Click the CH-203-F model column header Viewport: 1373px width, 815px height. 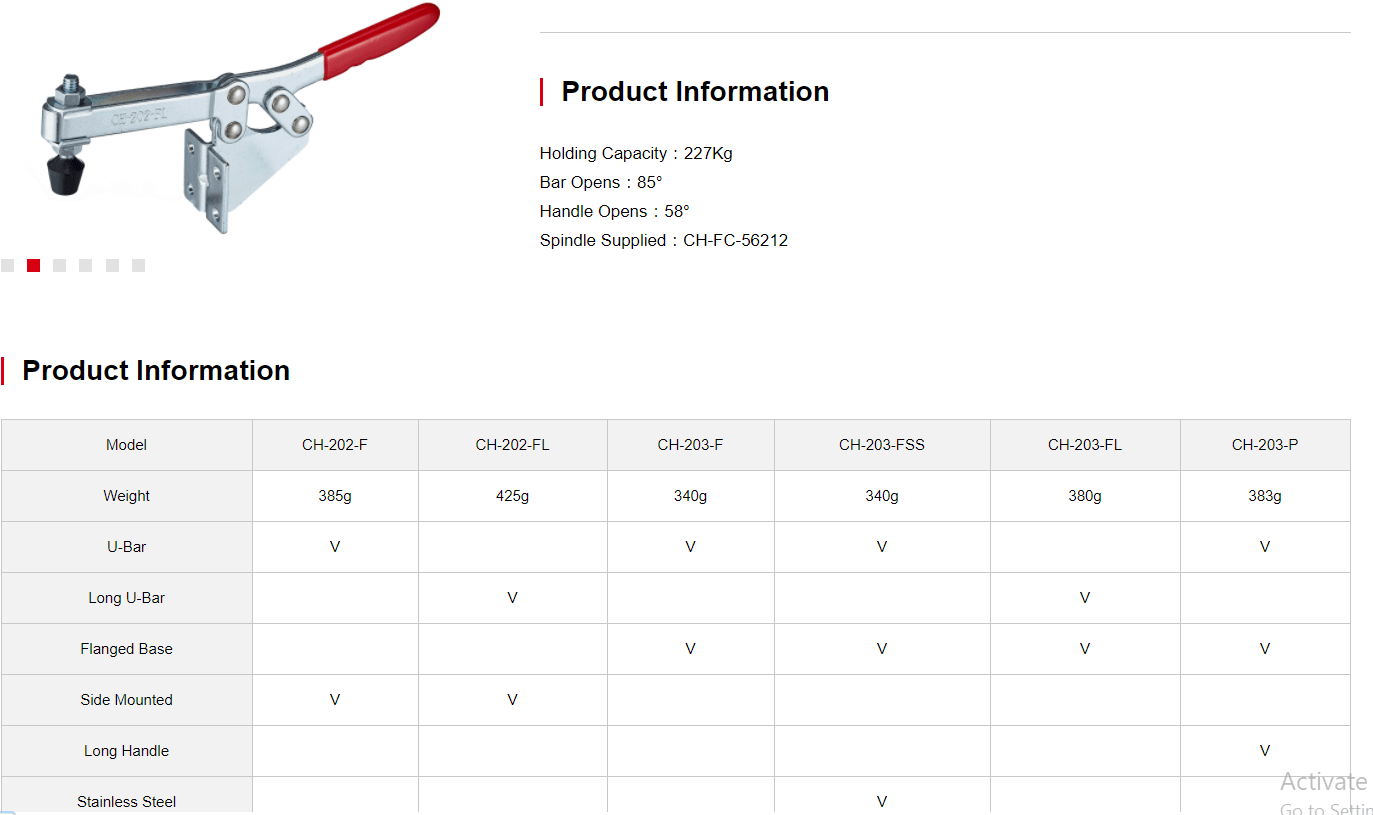pos(690,445)
